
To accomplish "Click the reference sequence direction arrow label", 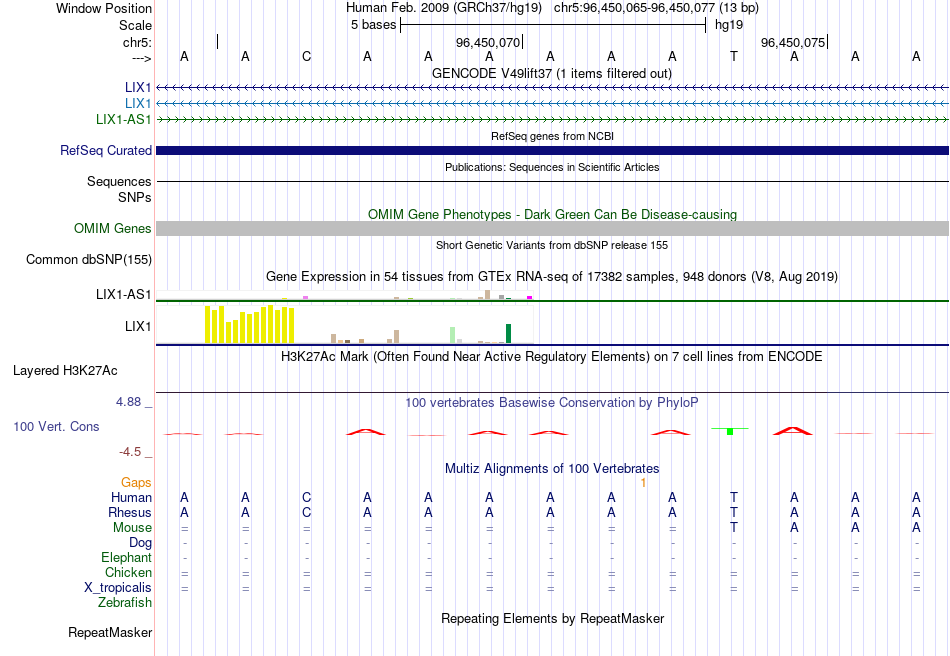I will click(142, 58).
